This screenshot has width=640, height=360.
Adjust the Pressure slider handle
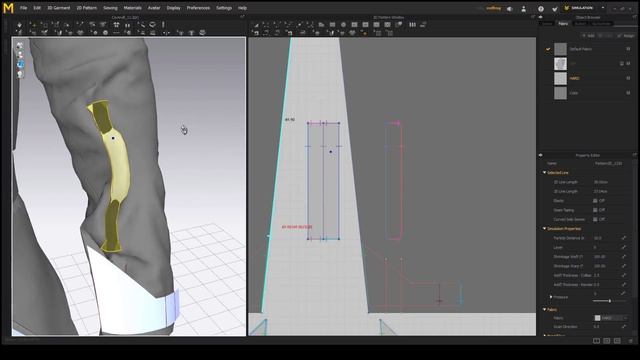pyautogui.click(x=610, y=301)
